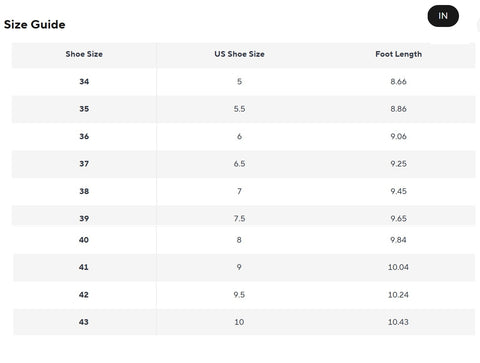Select shoe size 39 cell

(x=84, y=219)
